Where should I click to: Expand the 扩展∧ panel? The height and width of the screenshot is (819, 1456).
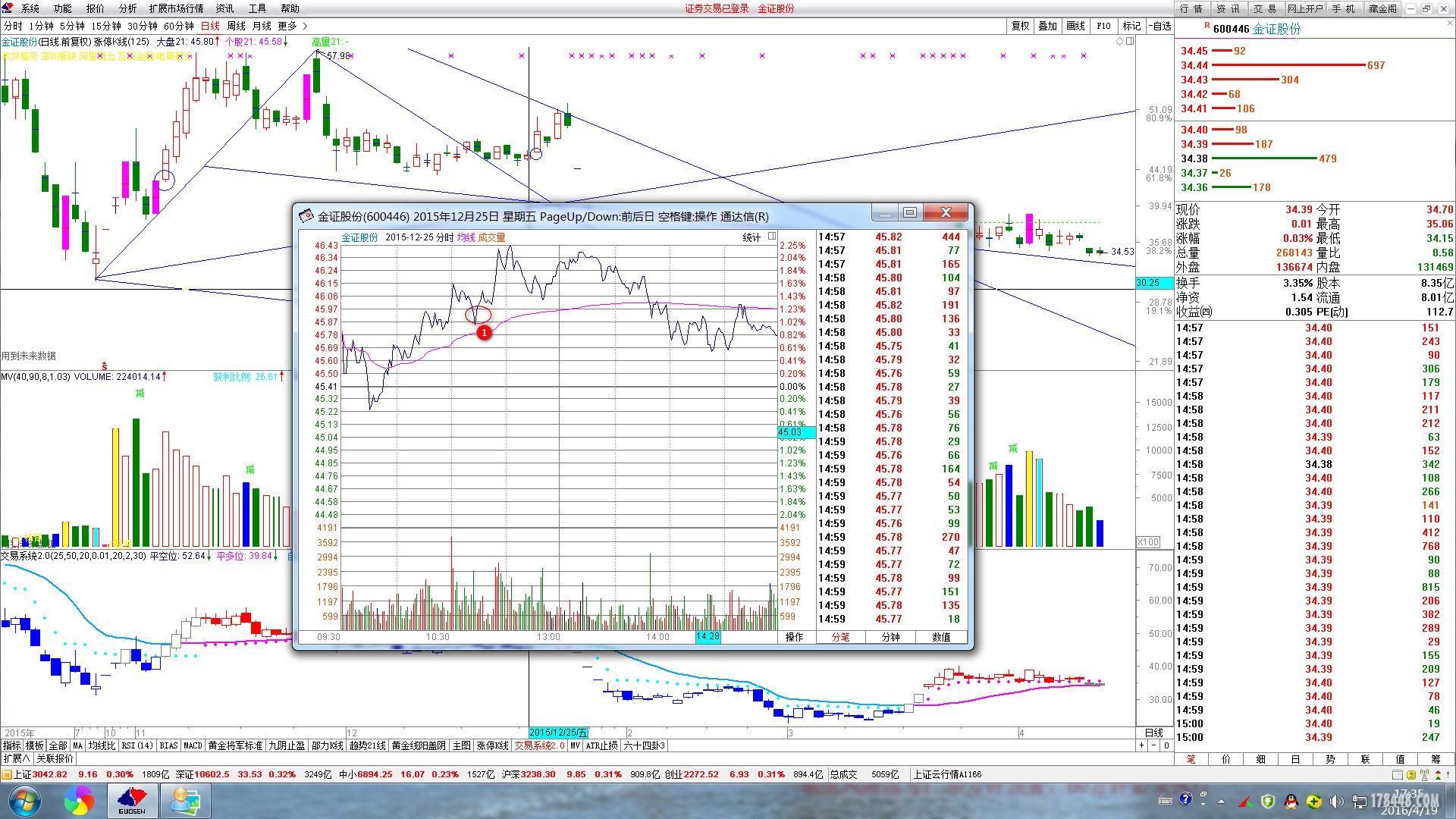pos(16,758)
